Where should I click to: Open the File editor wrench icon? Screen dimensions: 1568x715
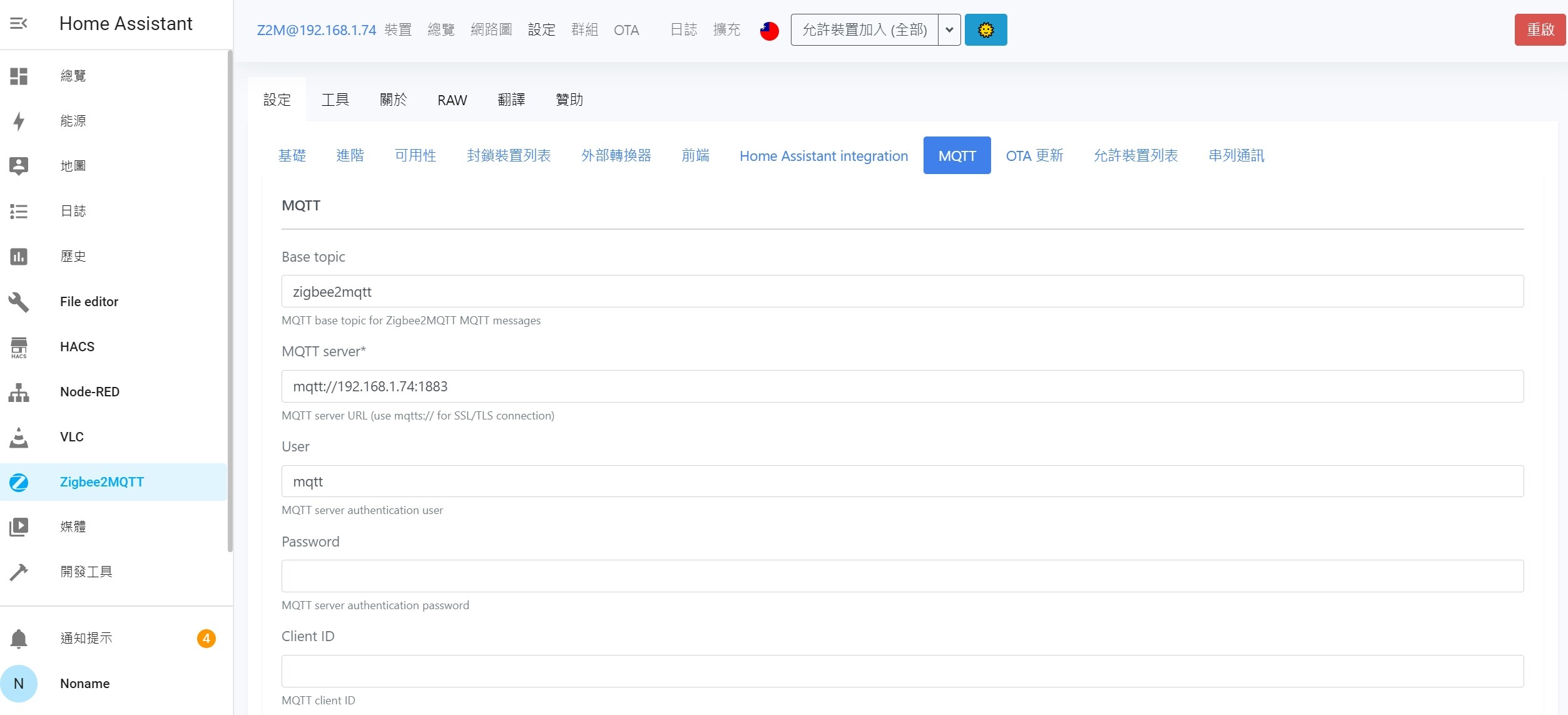19,302
